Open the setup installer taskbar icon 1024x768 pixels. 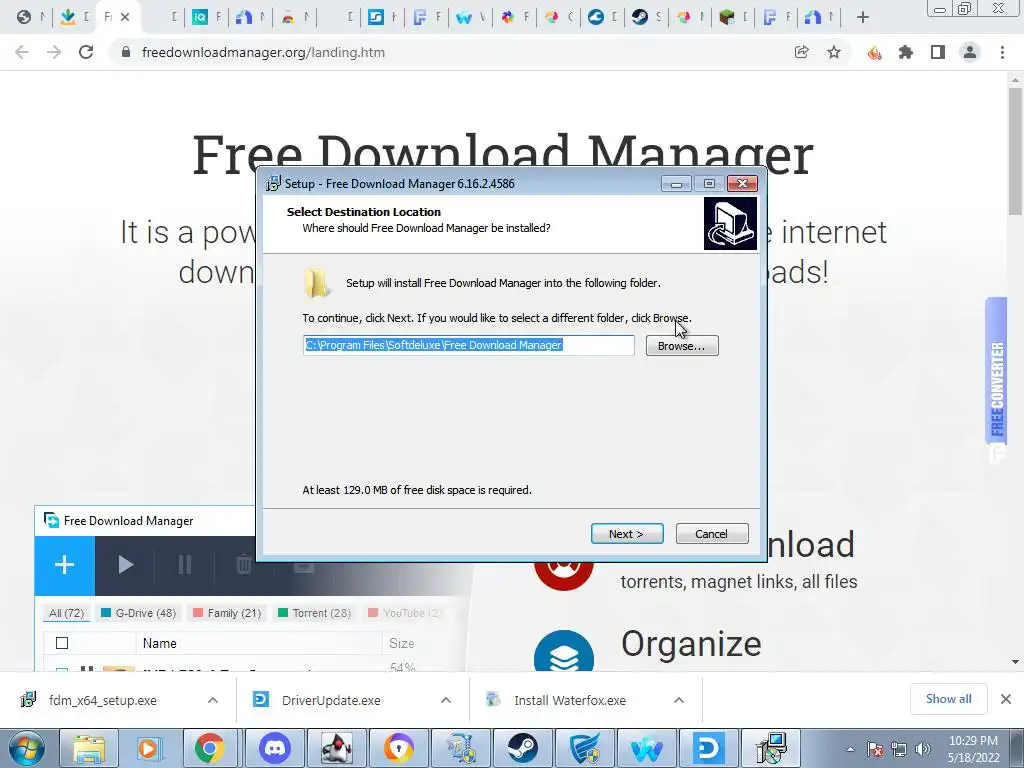click(771, 748)
